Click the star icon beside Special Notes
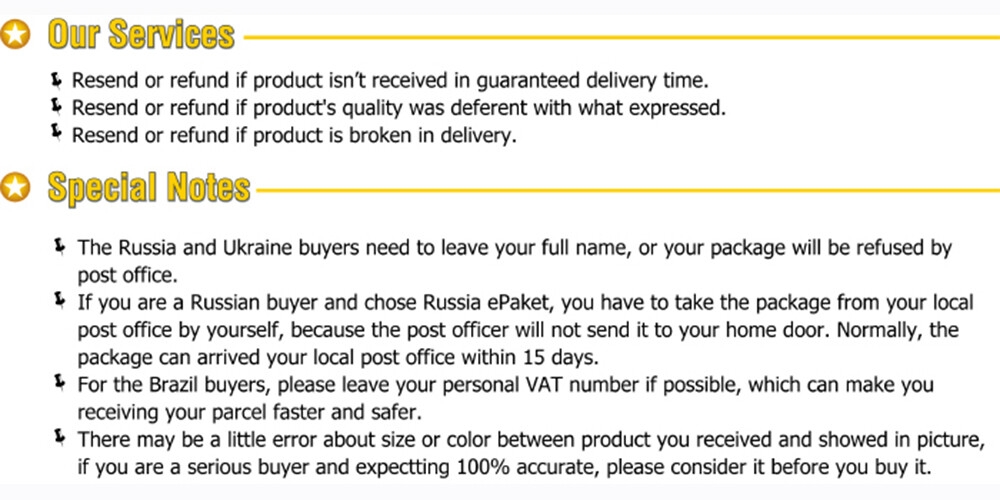 15,187
